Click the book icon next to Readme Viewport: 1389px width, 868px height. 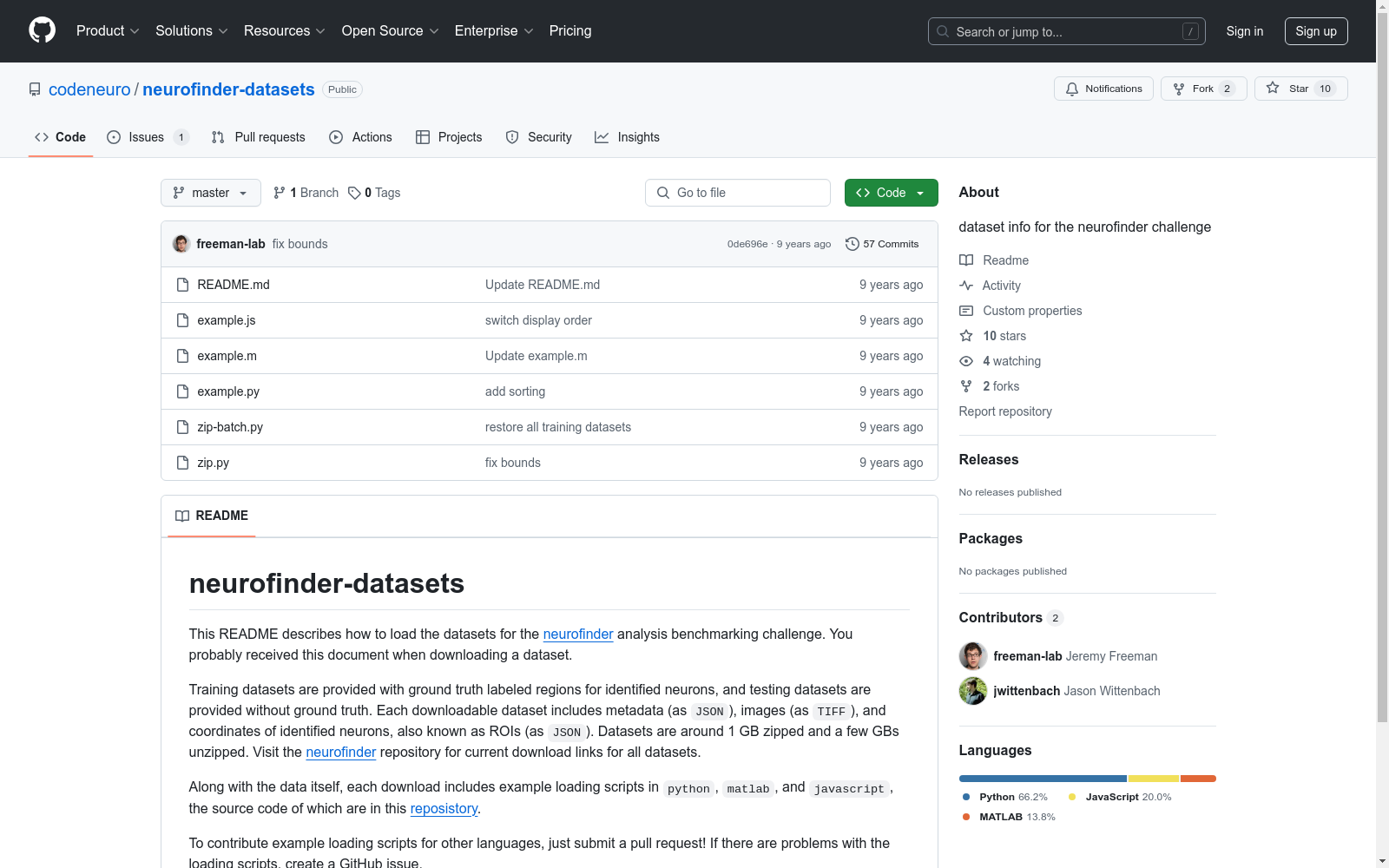tap(966, 260)
